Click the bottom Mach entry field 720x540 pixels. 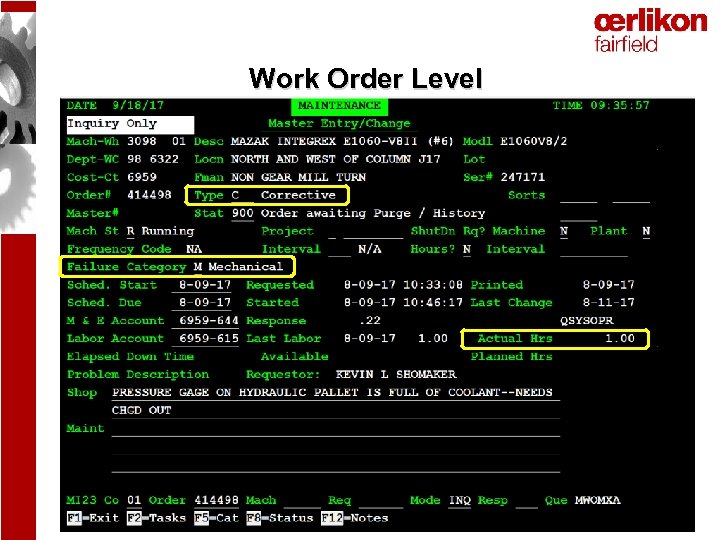coord(302,501)
